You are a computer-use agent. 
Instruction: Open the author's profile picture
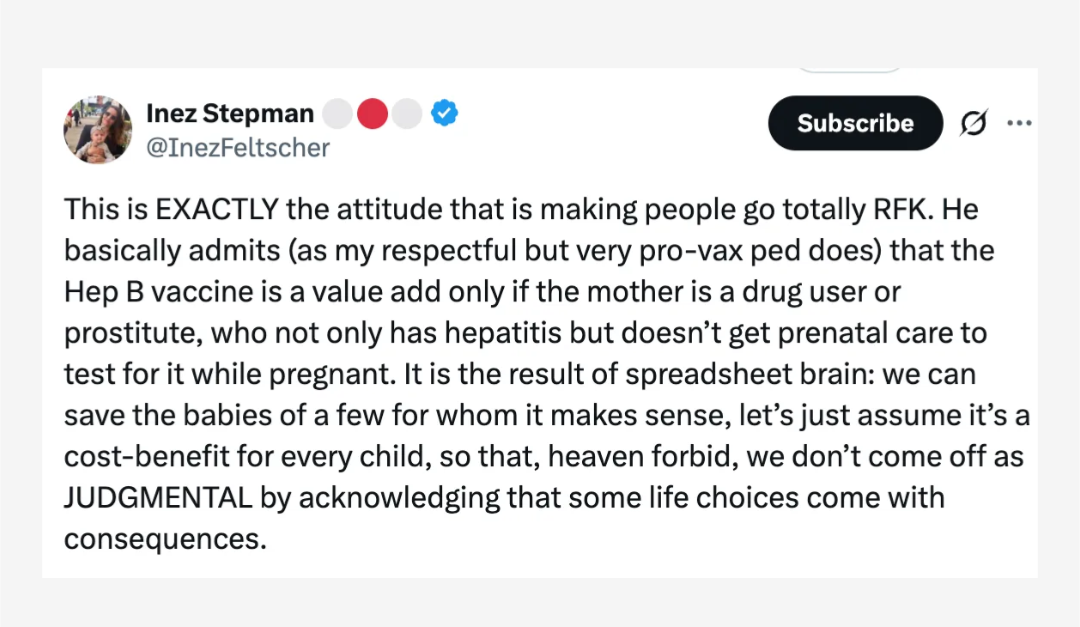click(97, 130)
